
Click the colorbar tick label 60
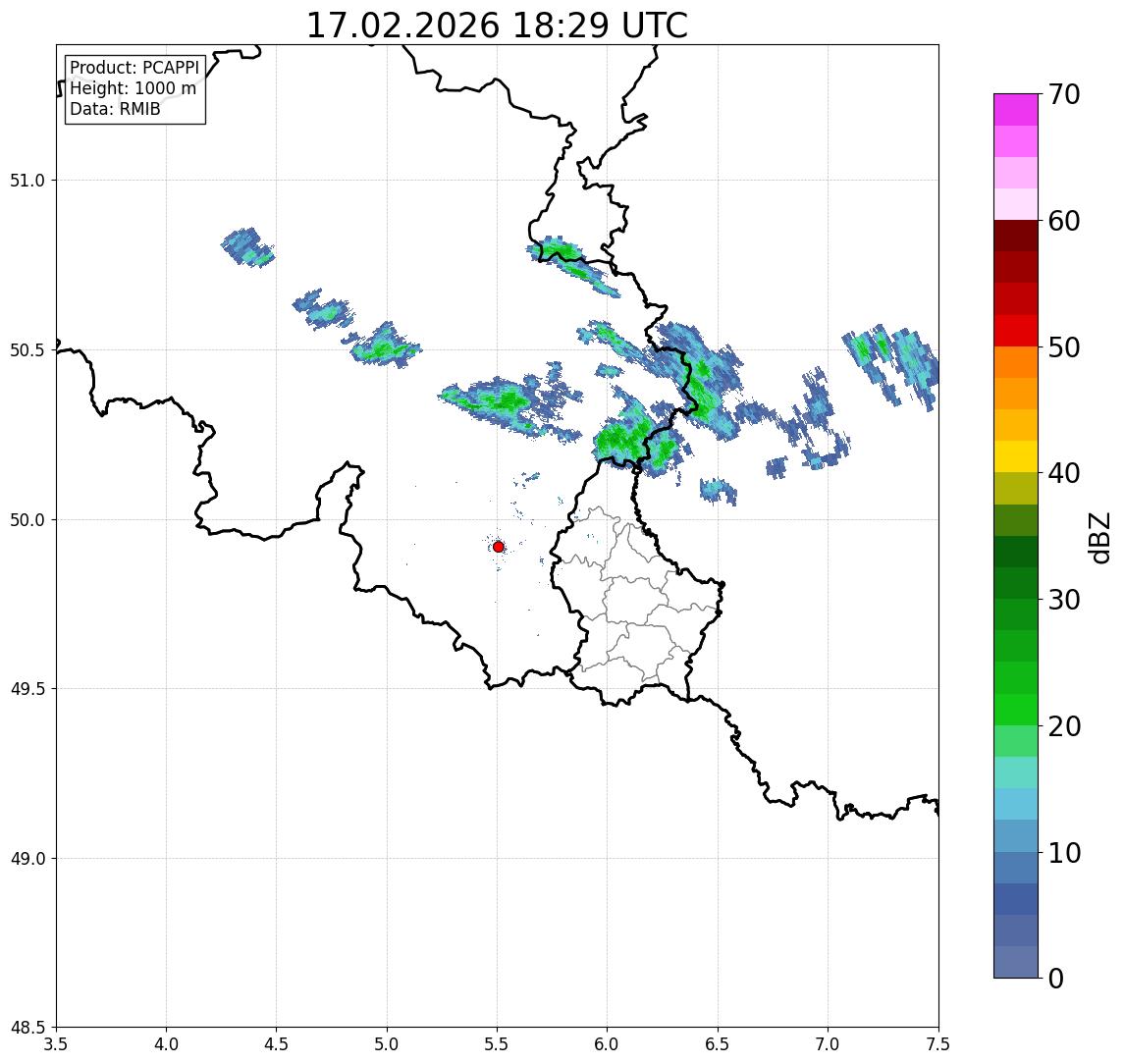[1064, 221]
